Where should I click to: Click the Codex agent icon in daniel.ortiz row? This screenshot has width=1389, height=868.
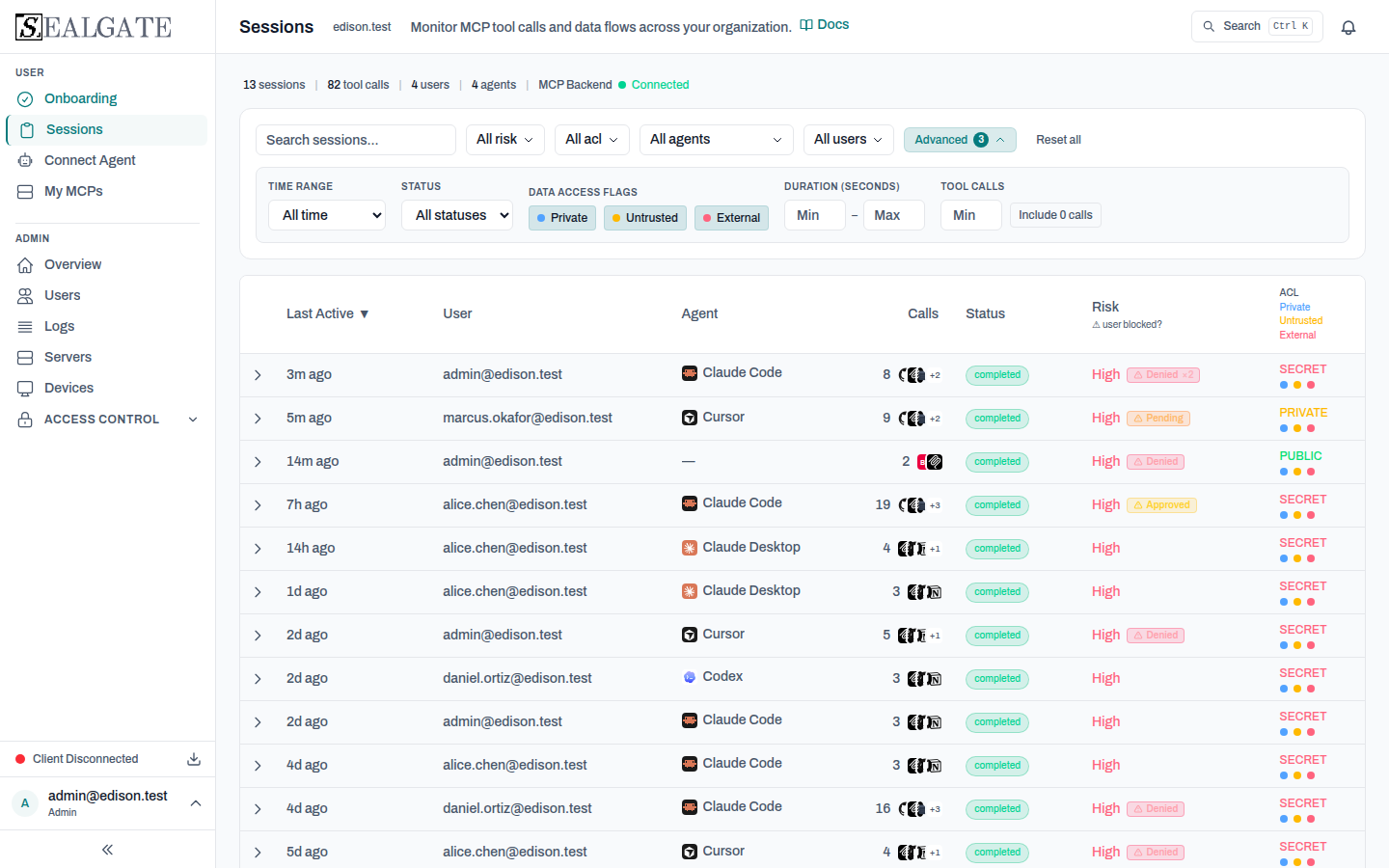tap(690, 677)
